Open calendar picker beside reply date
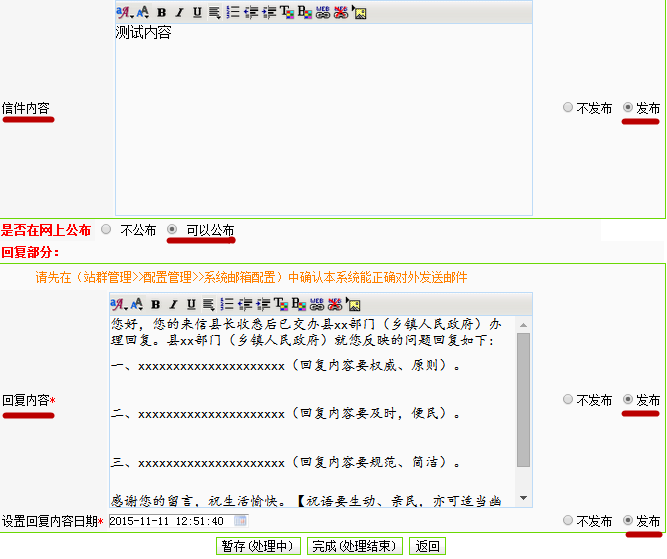Image resolution: width=667 pixels, height=559 pixels. (240, 521)
